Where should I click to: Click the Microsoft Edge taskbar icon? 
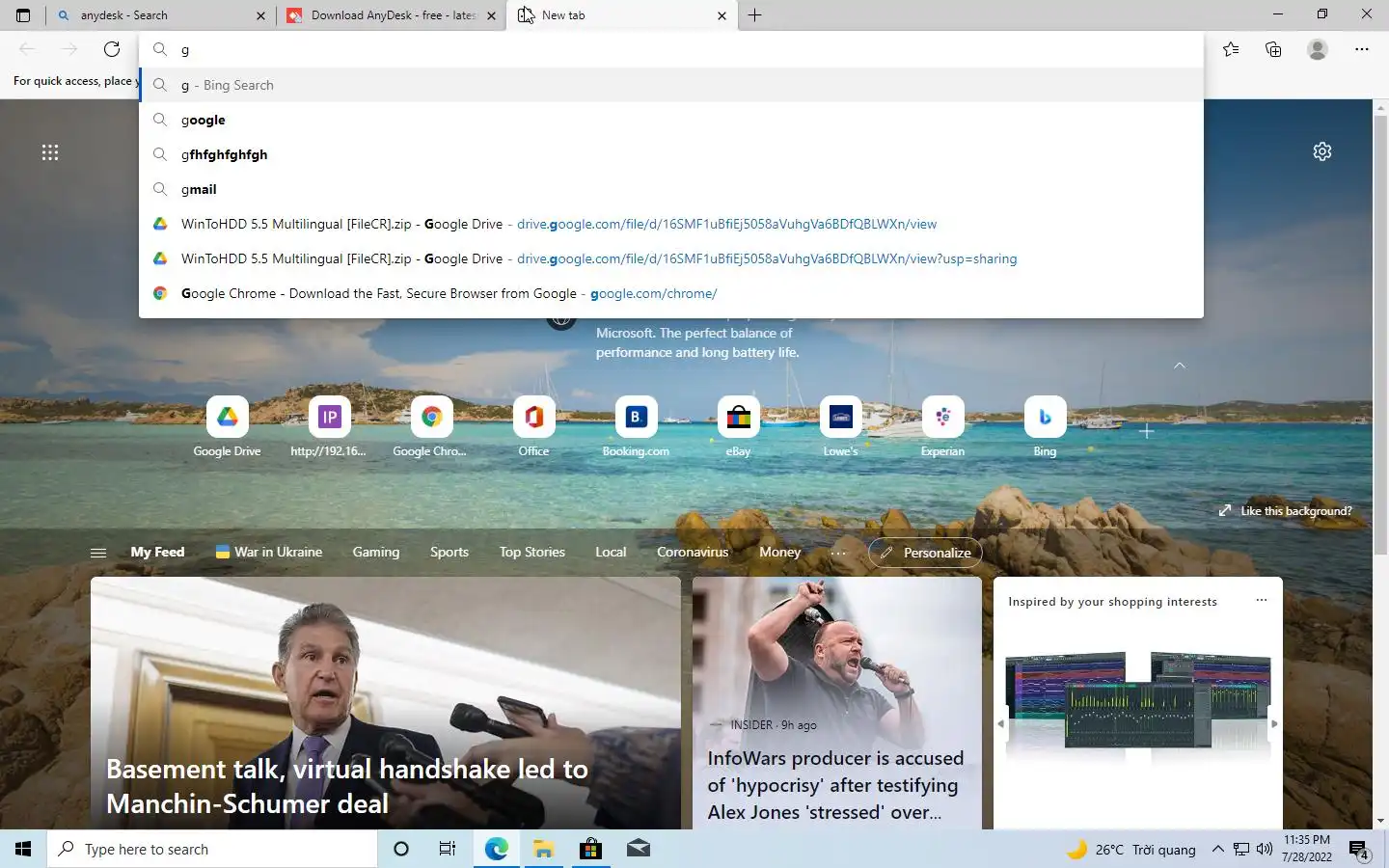point(496,849)
